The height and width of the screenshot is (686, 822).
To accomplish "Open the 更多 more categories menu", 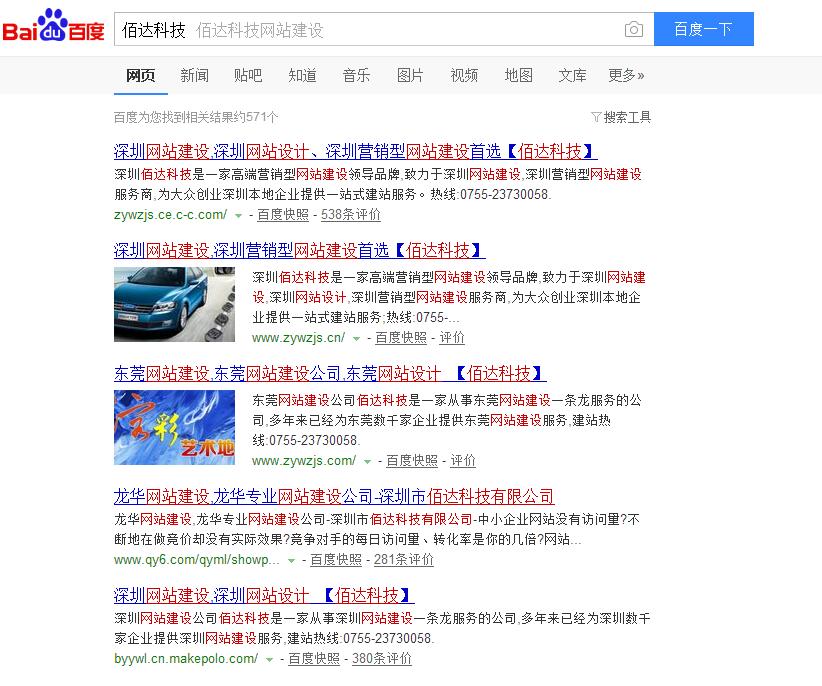I will click(x=626, y=75).
